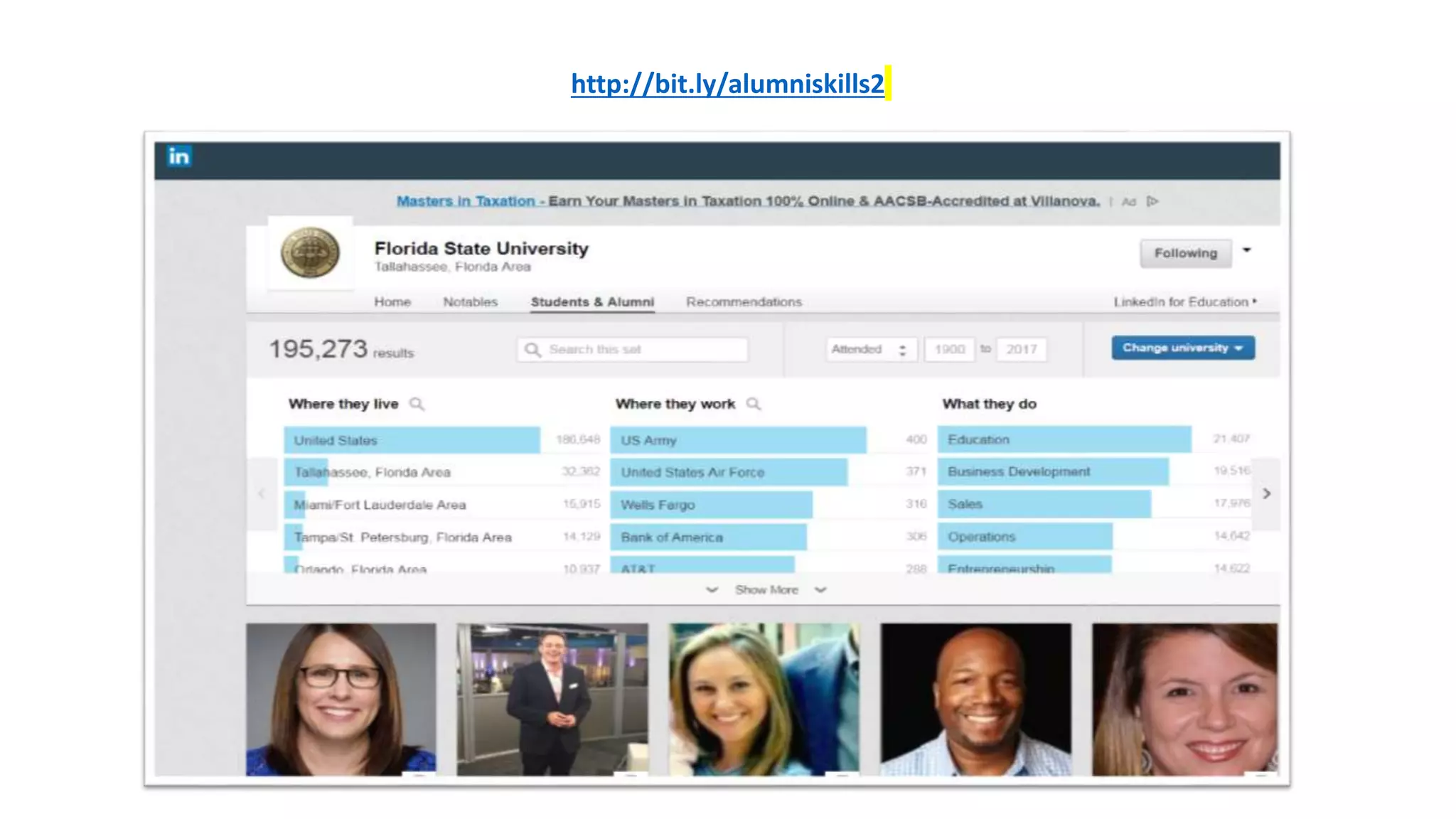The width and height of the screenshot is (1456, 819).
Task: Click the search icon in Search this set
Action: pos(532,350)
